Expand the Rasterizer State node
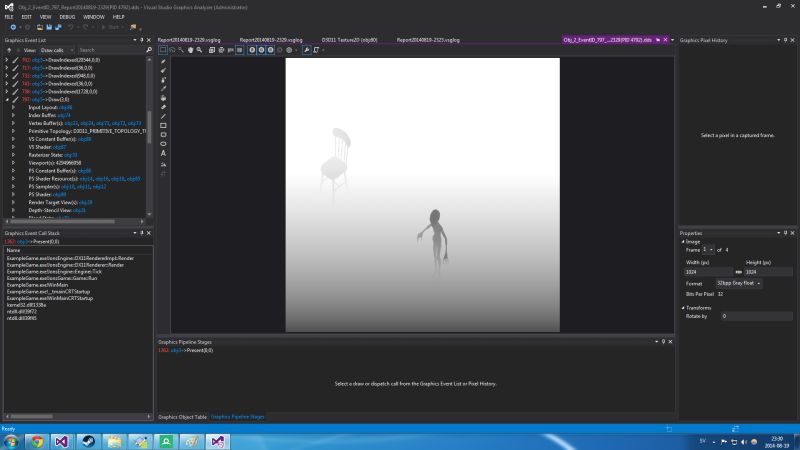Screen dimensions: 800x450 pos(13,155)
